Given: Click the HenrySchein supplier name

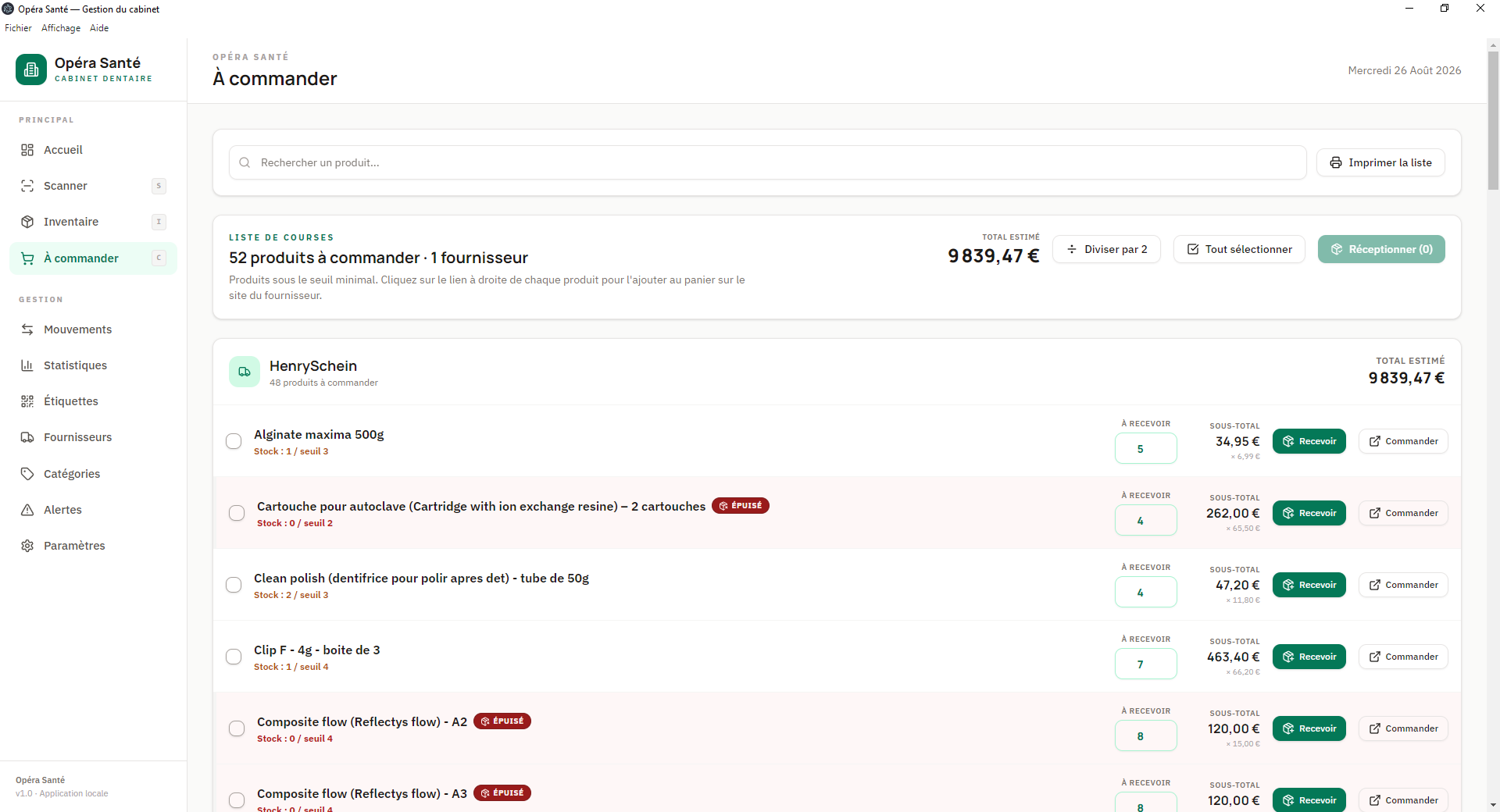Looking at the screenshot, I should click(313, 365).
